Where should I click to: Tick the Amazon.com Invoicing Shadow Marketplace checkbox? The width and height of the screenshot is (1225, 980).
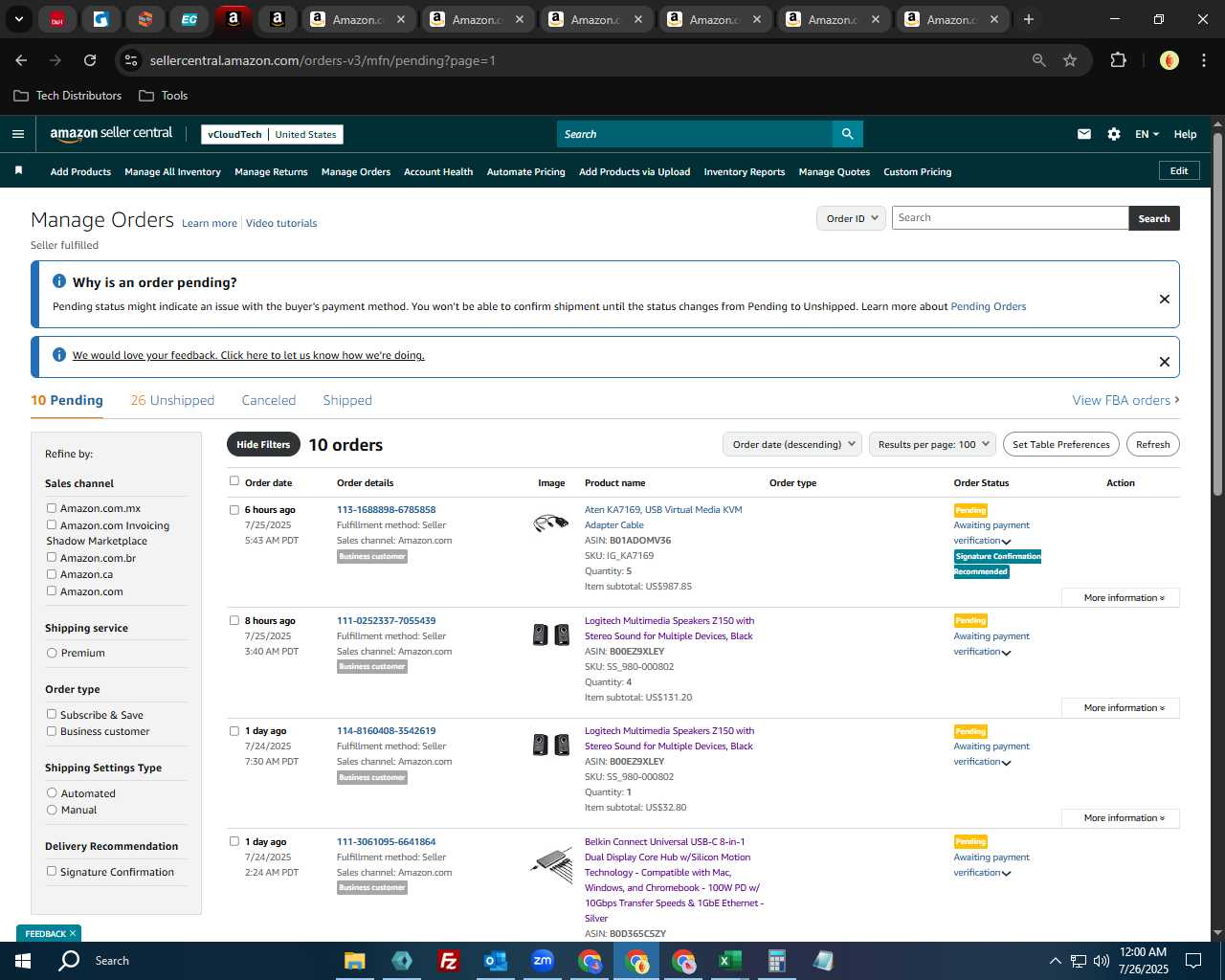click(x=52, y=524)
